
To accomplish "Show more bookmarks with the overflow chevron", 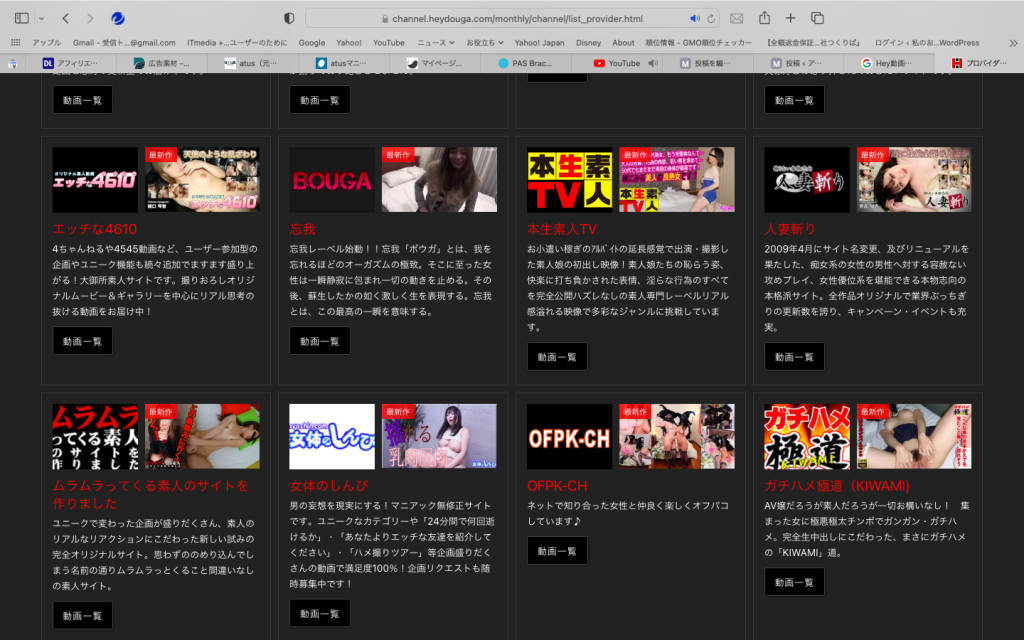I will tap(1013, 43).
